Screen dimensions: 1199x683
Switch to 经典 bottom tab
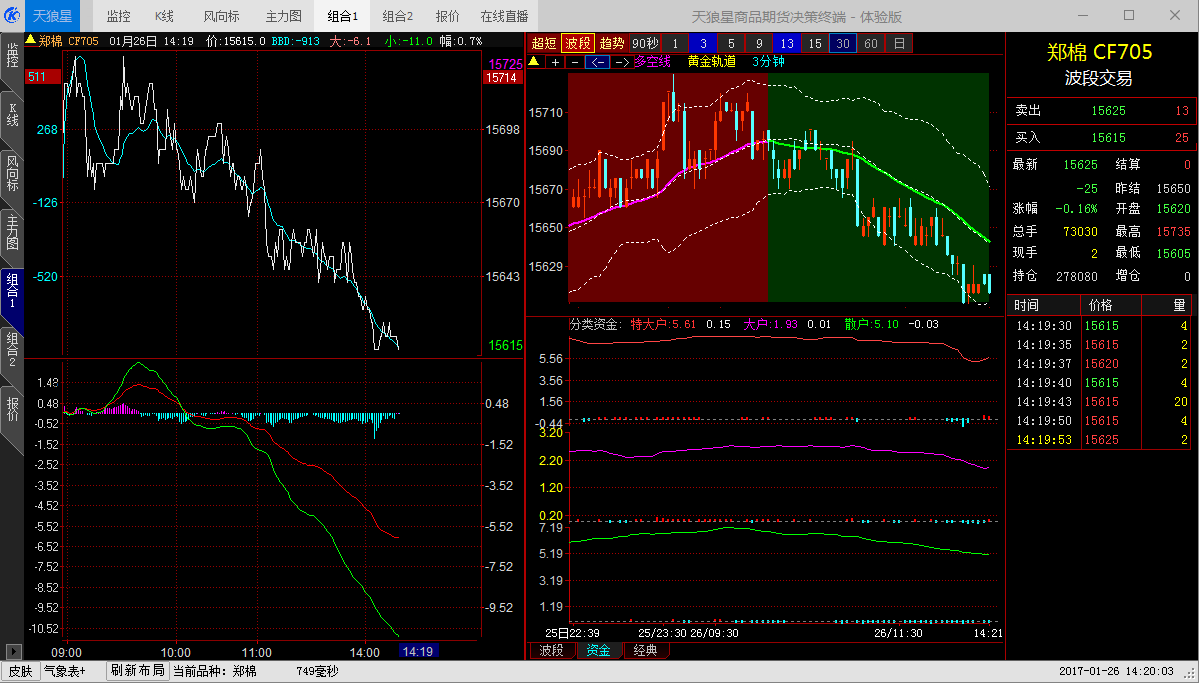pos(646,651)
